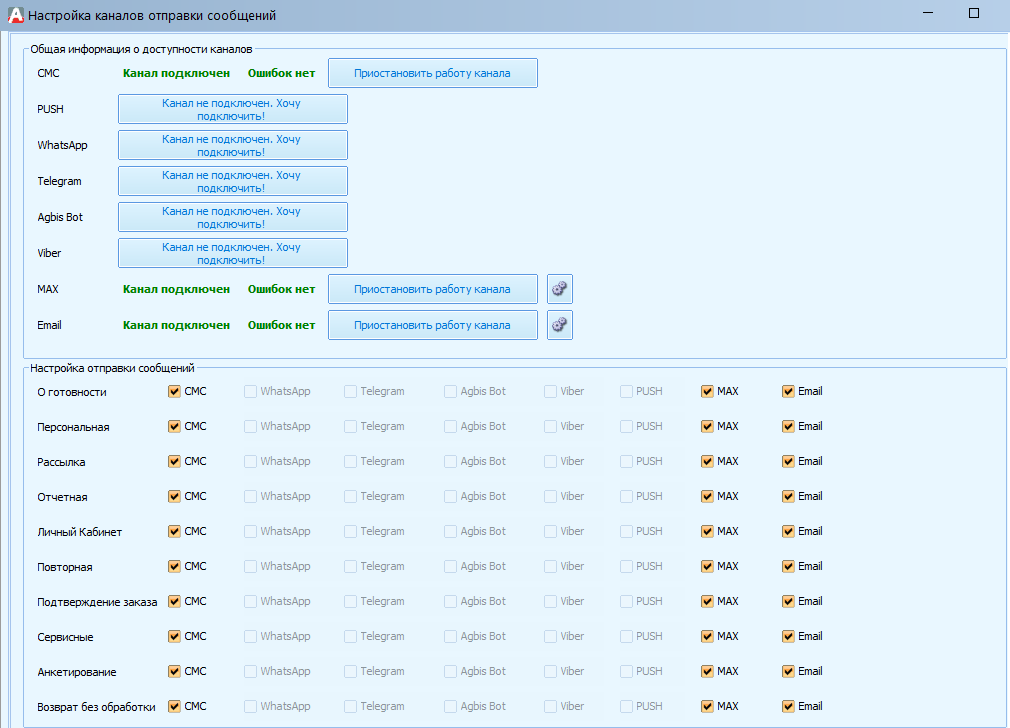Disable MAX for Возврат без обработки
1010x728 pixels.
pos(707,707)
